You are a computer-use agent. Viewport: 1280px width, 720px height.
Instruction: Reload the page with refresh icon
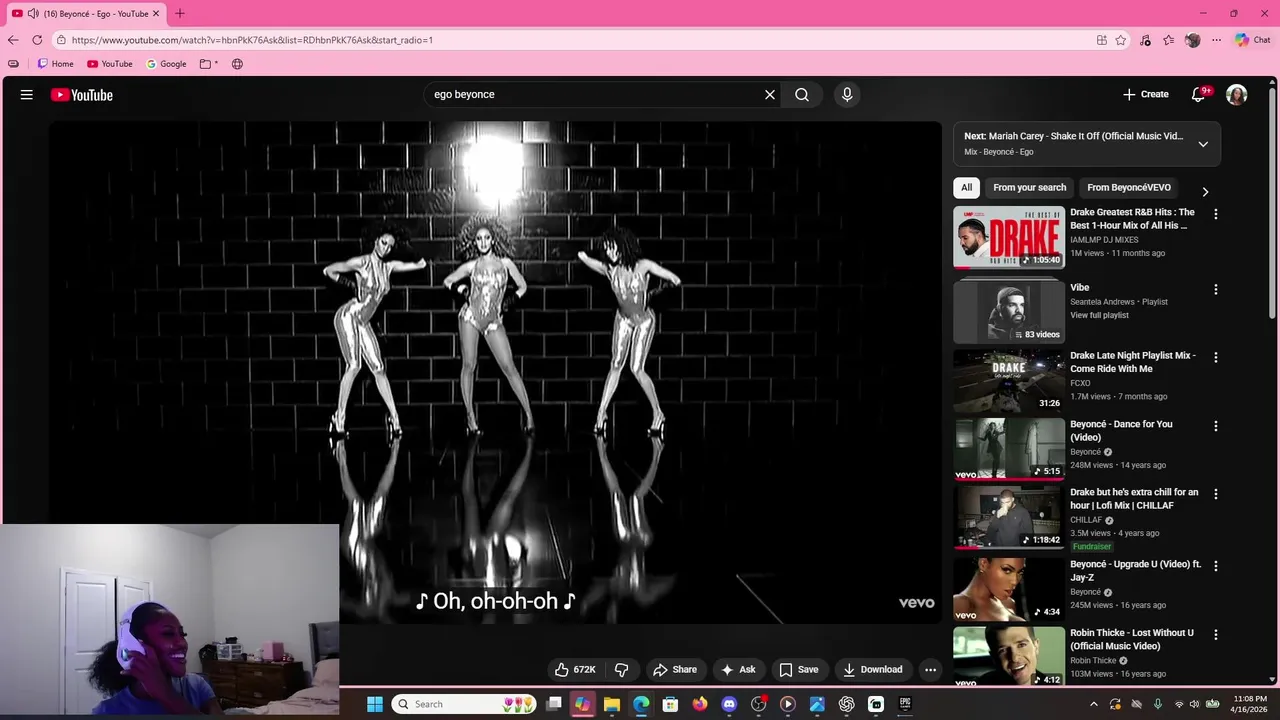tap(37, 40)
